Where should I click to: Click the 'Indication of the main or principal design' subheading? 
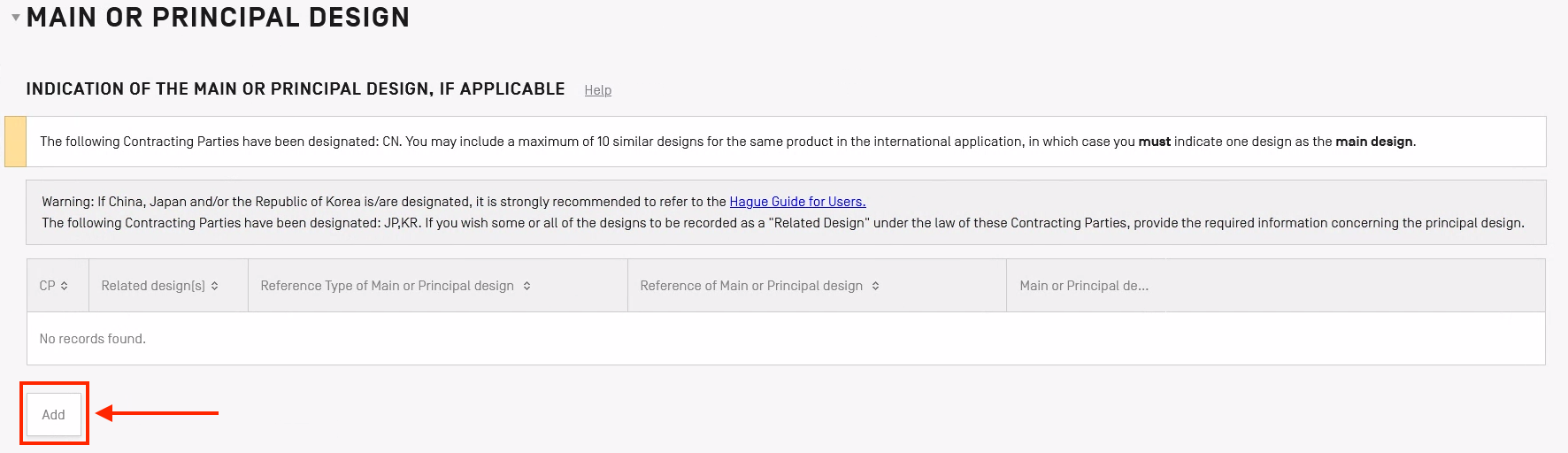click(295, 89)
